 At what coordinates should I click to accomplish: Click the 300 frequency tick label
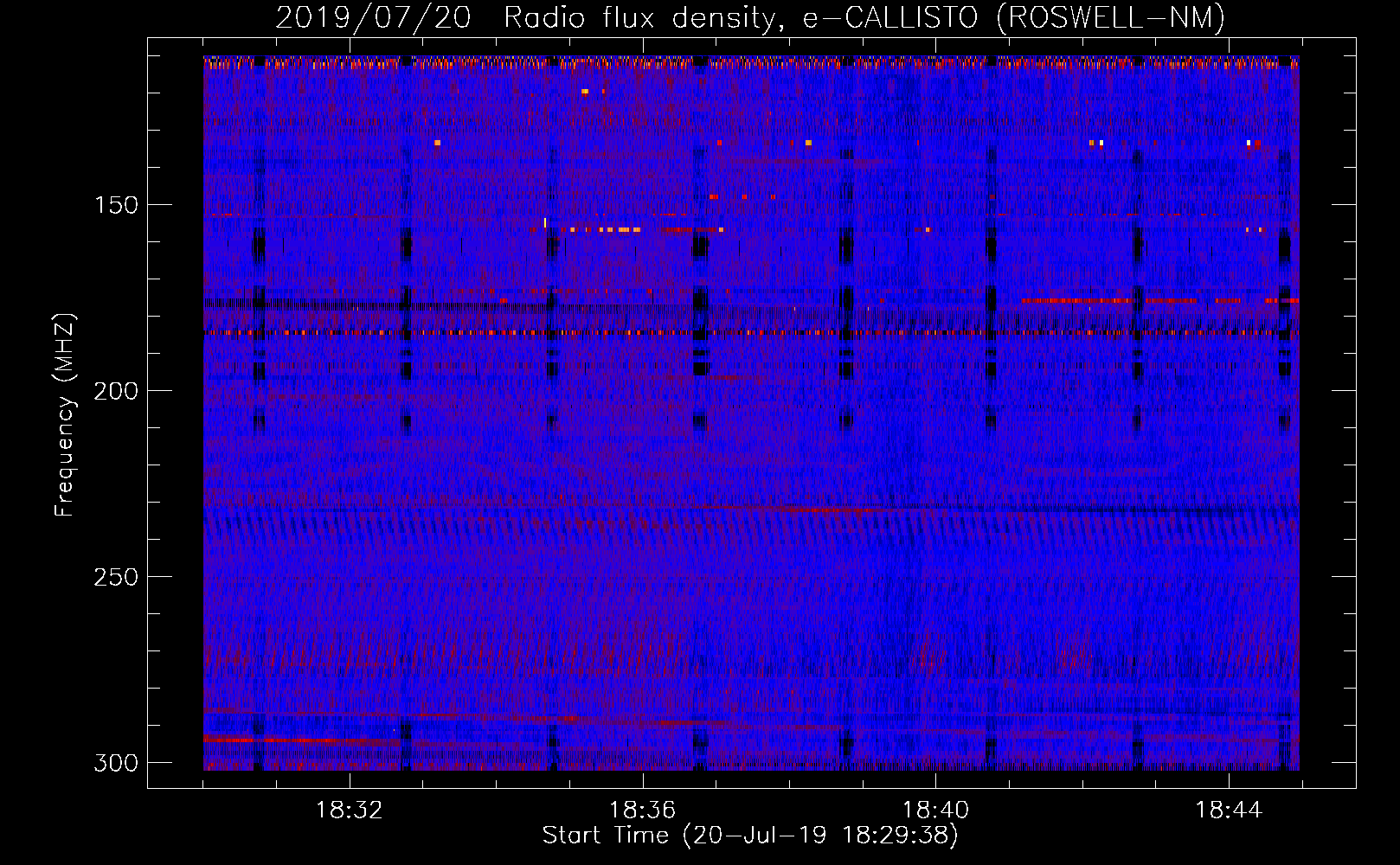116,763
